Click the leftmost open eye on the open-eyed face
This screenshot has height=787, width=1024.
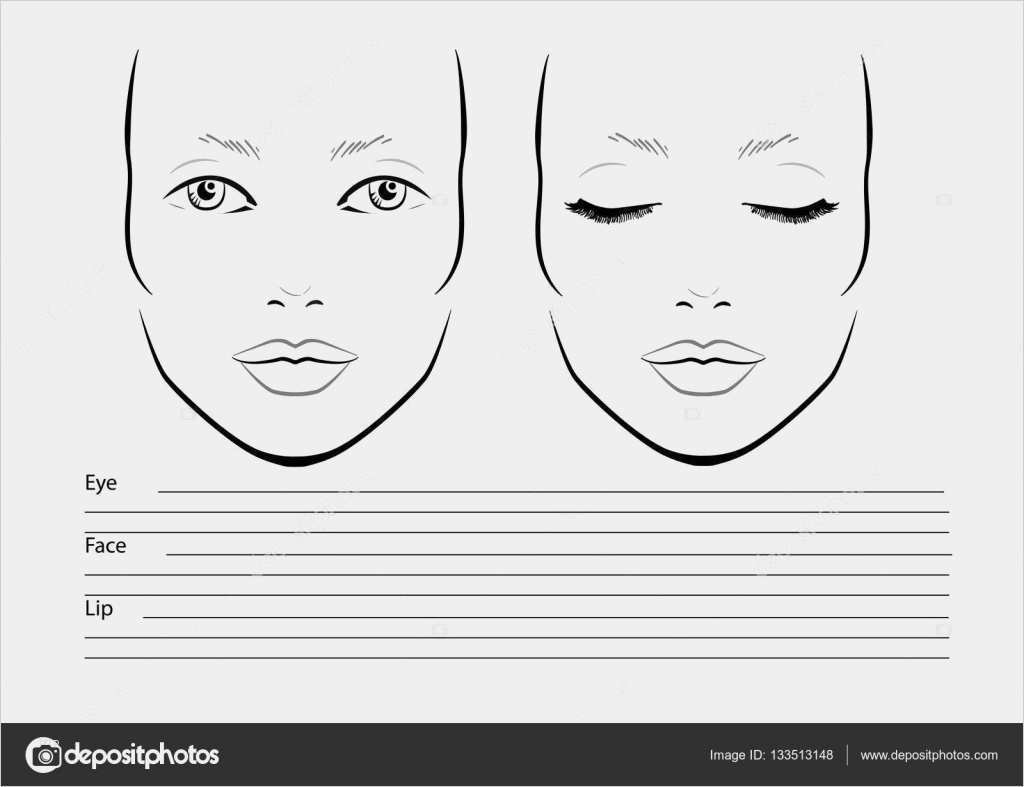click(210, 192)
